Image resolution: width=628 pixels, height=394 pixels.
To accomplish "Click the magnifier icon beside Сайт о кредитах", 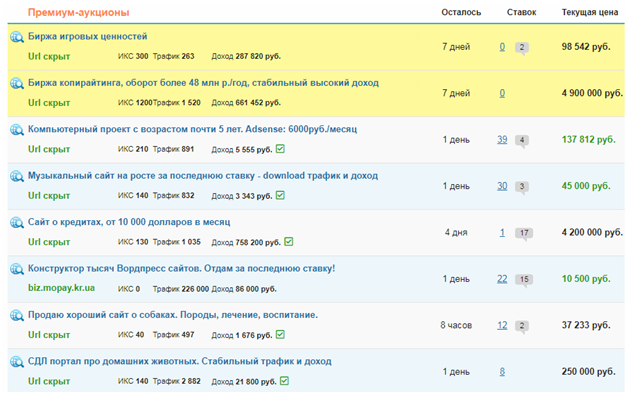I will pos(17,223).
